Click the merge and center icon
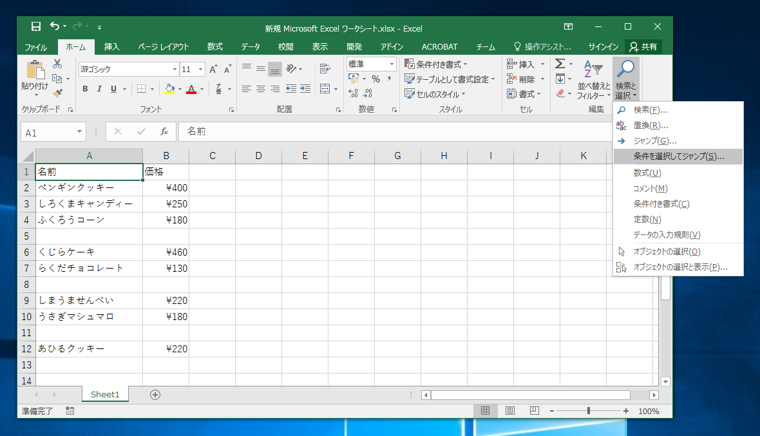Image resolution: width=760 pixels, height=436 pixels. click(325, 89)
